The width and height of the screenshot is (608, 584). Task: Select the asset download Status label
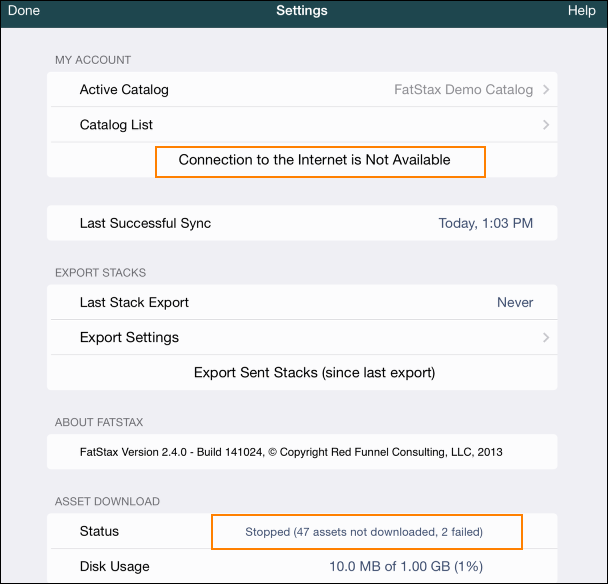[99, 531]
